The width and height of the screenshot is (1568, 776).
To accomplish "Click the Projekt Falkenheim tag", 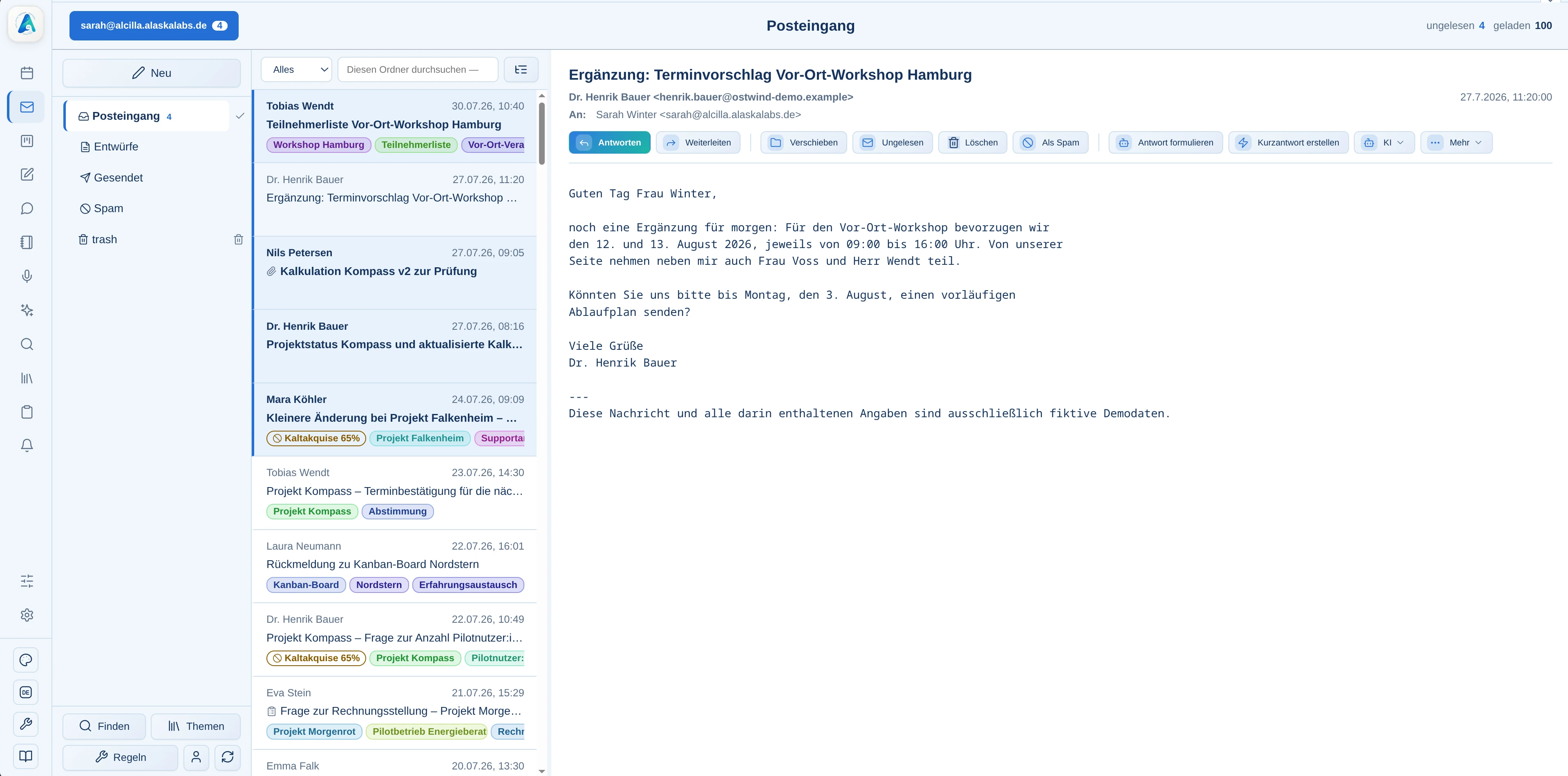I will coord(420,438).
